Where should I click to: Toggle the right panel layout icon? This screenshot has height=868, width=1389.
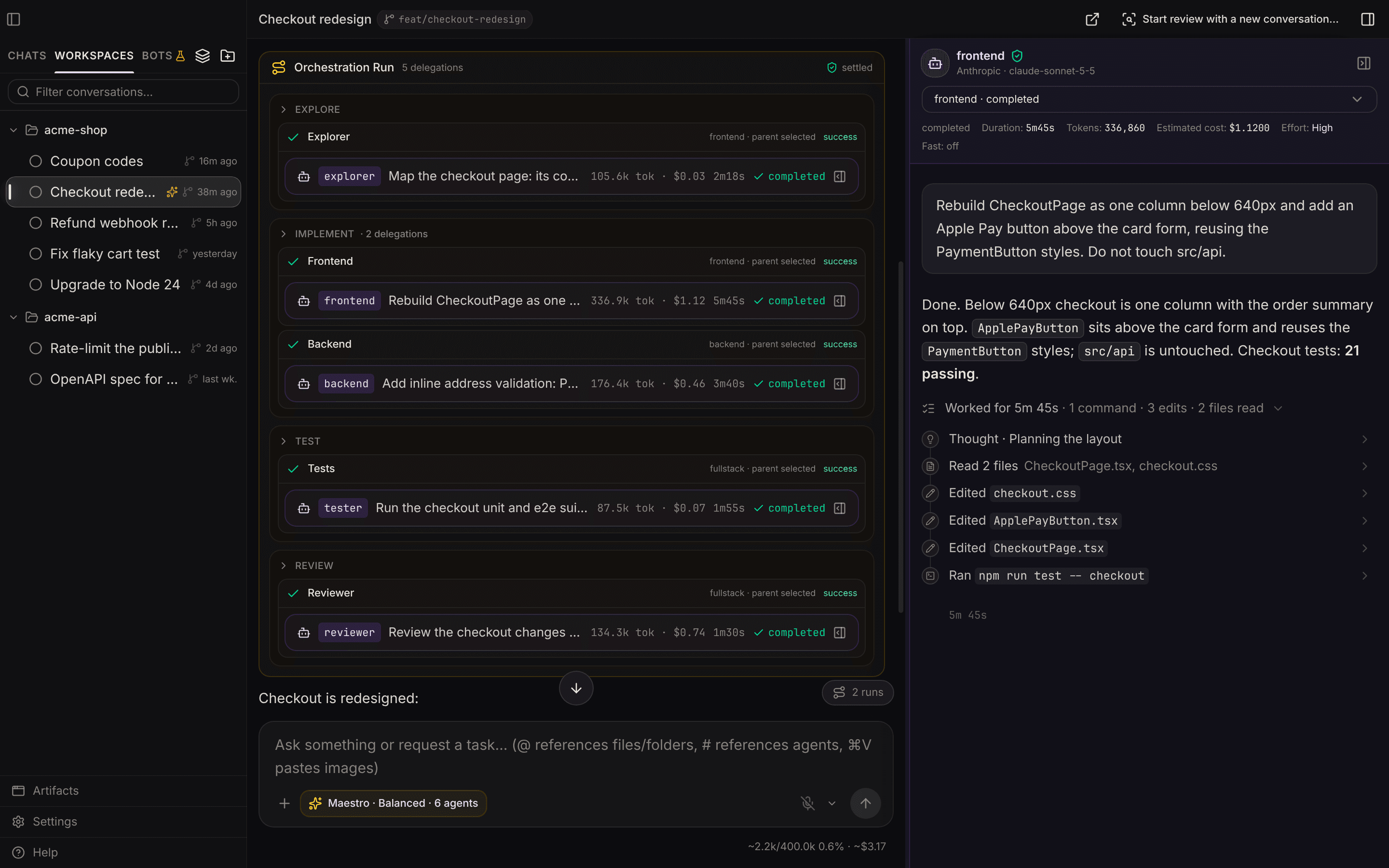[1368, 19]
